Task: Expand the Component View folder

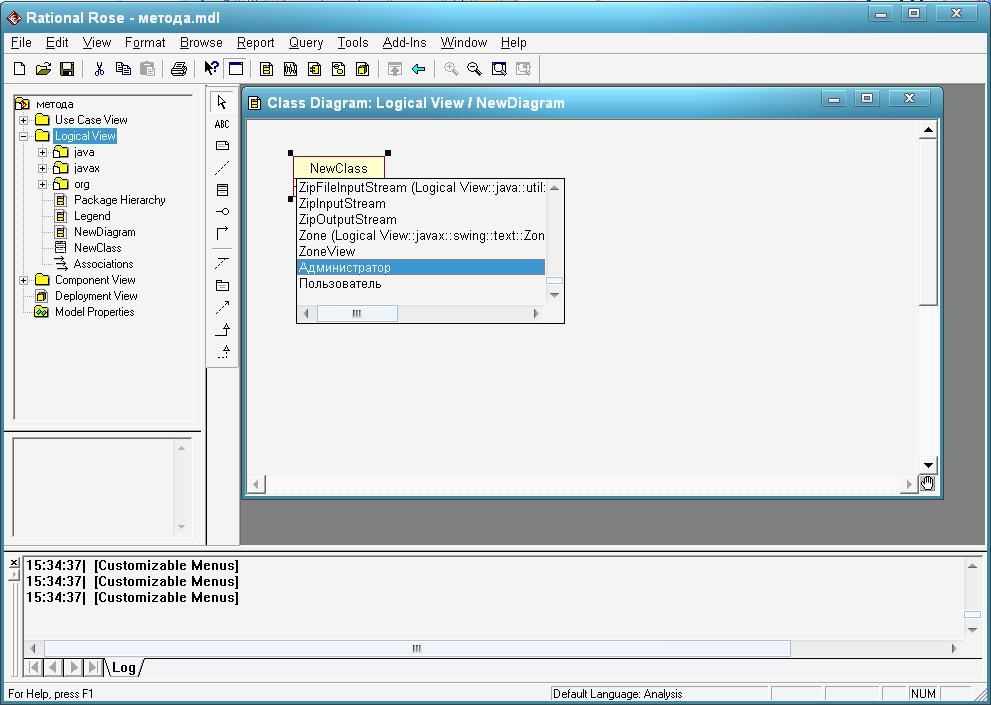Action: pos(23,280)
